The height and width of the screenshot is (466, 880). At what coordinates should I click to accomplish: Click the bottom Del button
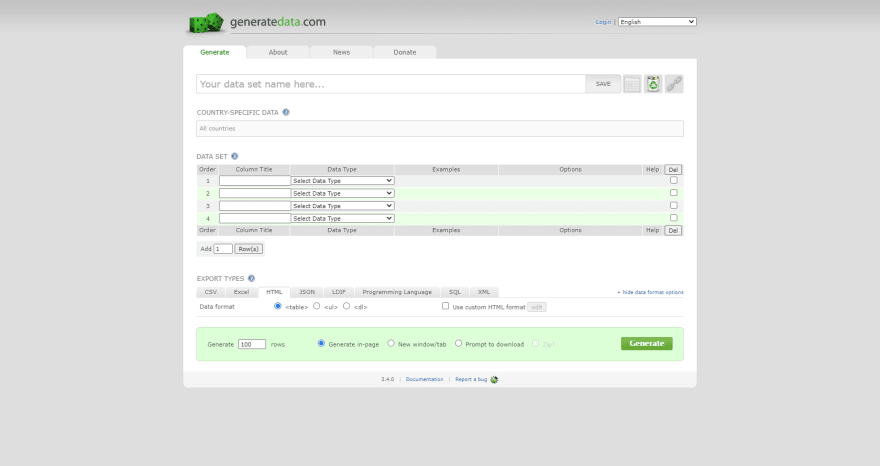(673, 231)
